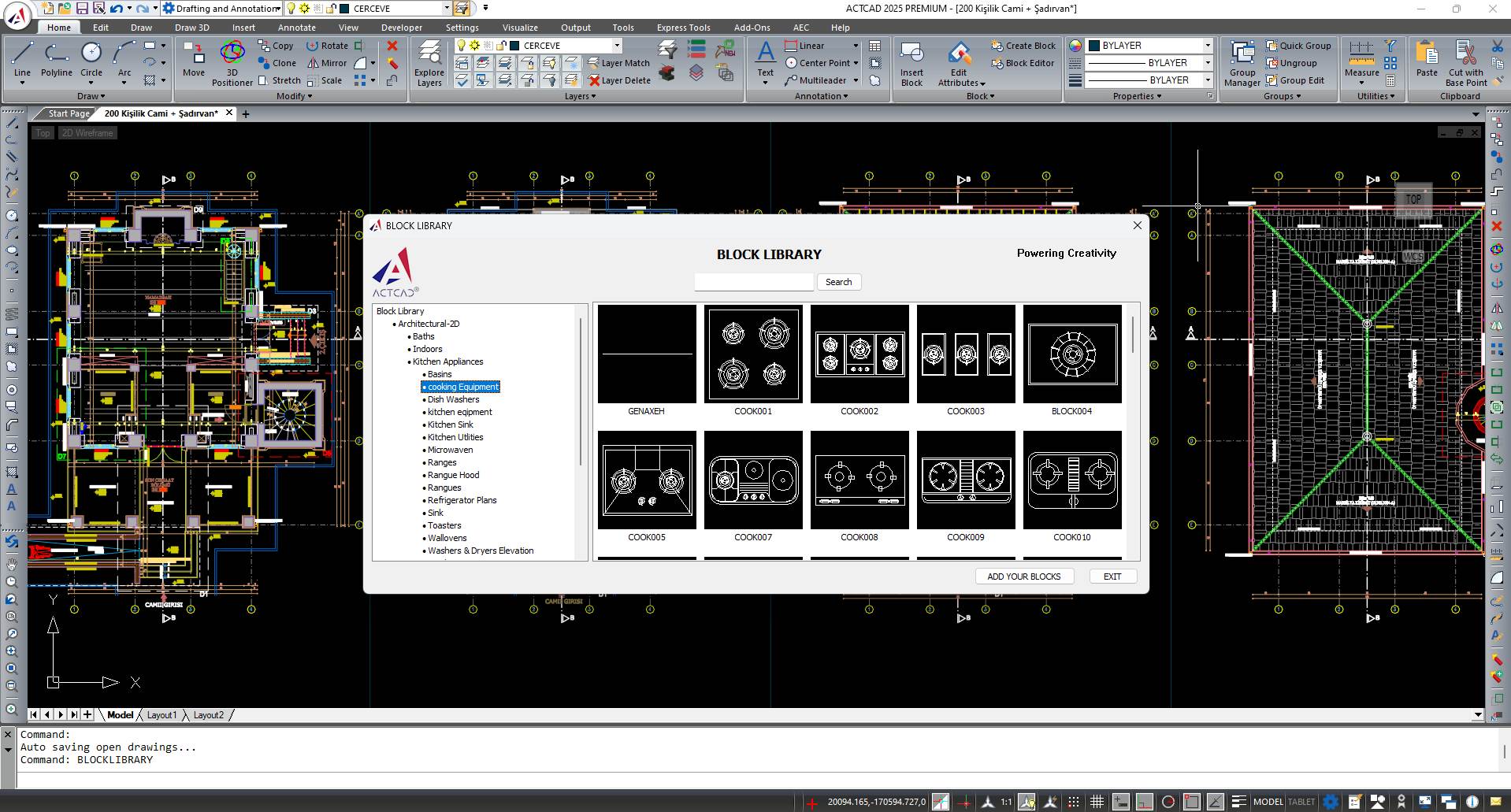Select Dish Washers in block tree

pos(453,399)
